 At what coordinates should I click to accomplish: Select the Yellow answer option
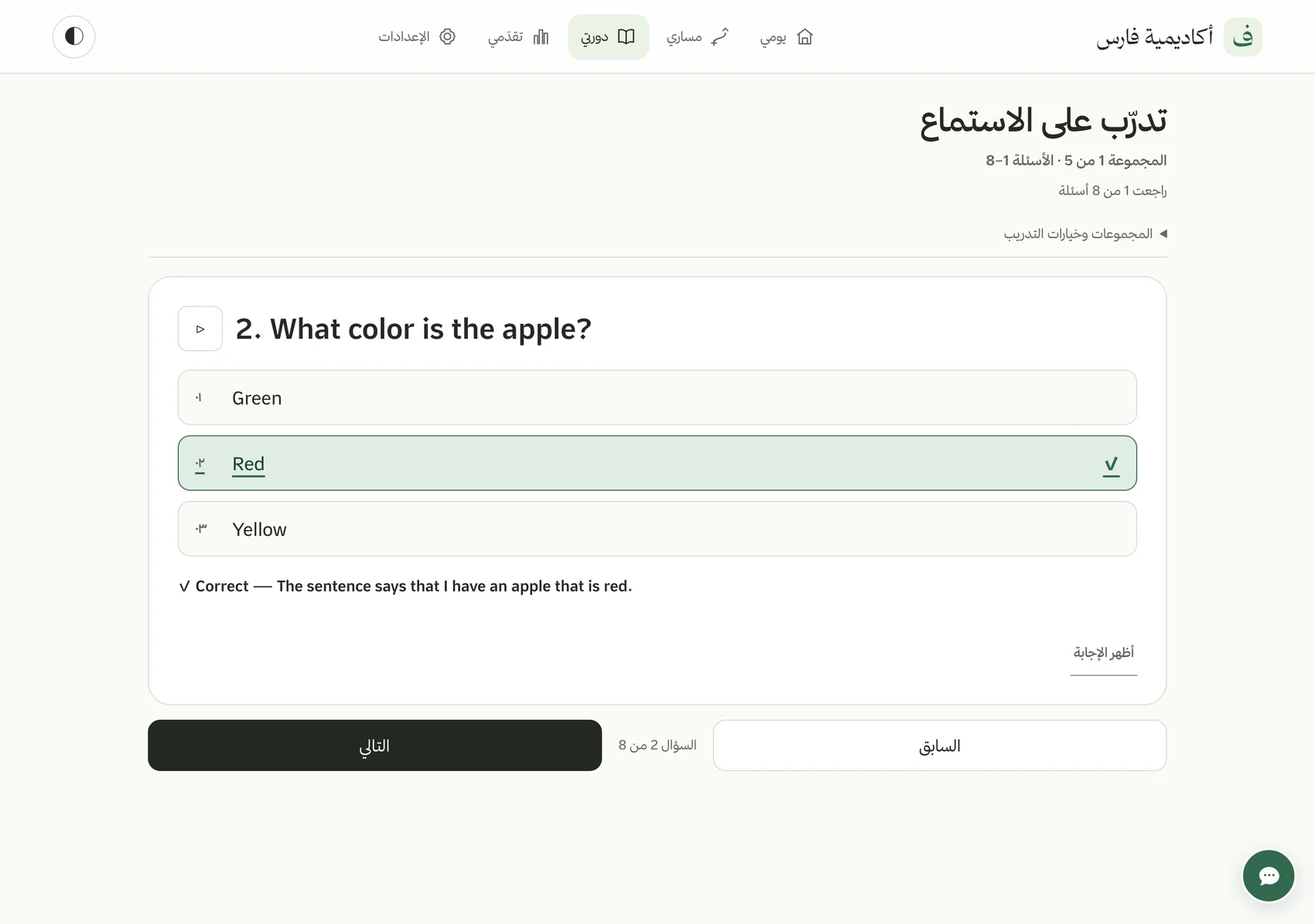click(x=657, y=529)
